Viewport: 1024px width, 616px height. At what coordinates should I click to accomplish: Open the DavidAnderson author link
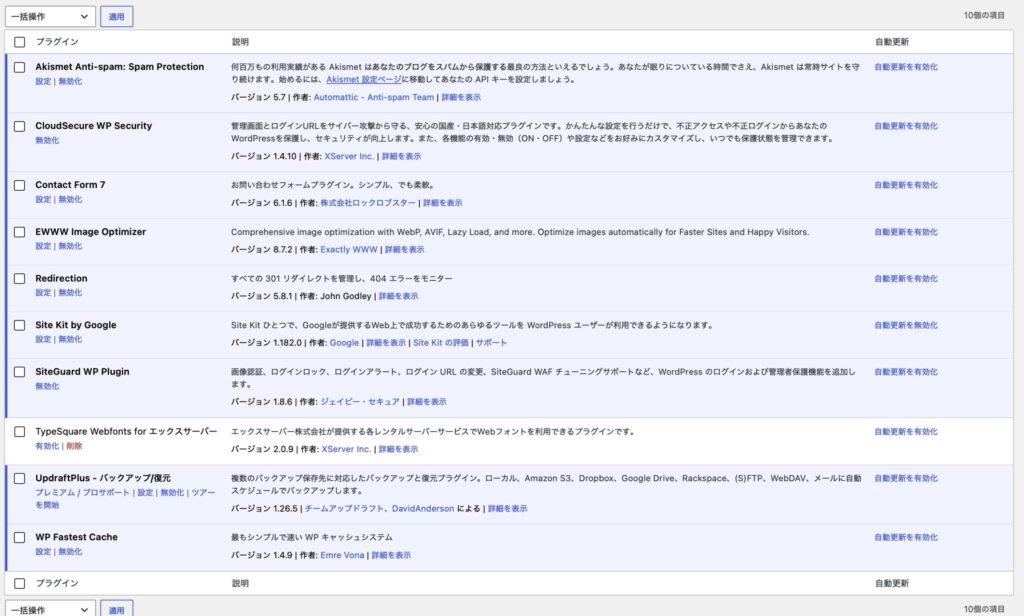(x=423, y=509)
